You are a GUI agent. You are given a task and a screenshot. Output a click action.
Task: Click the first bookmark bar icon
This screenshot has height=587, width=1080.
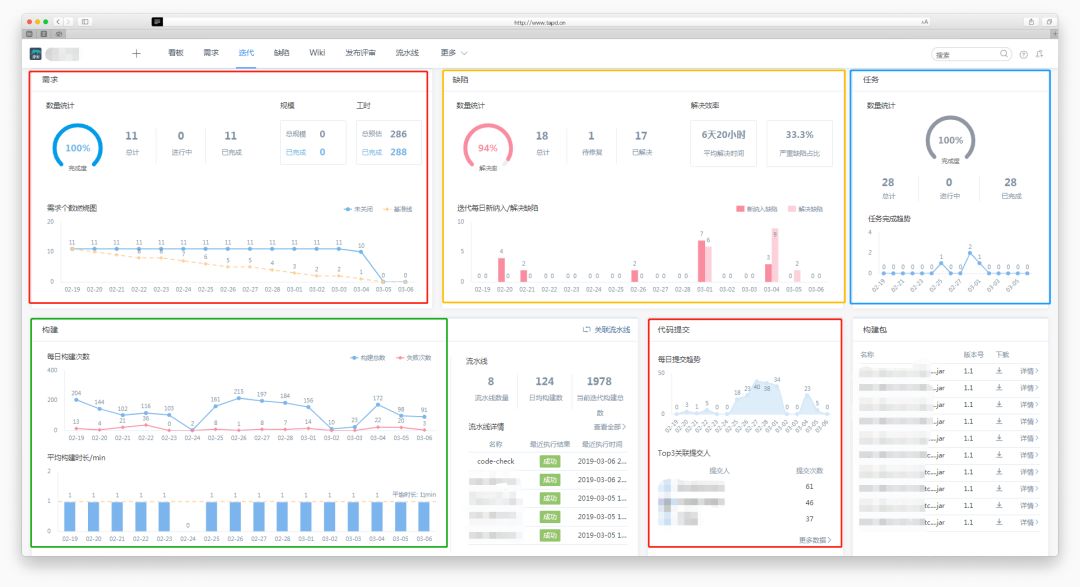(x=30, y=34)
